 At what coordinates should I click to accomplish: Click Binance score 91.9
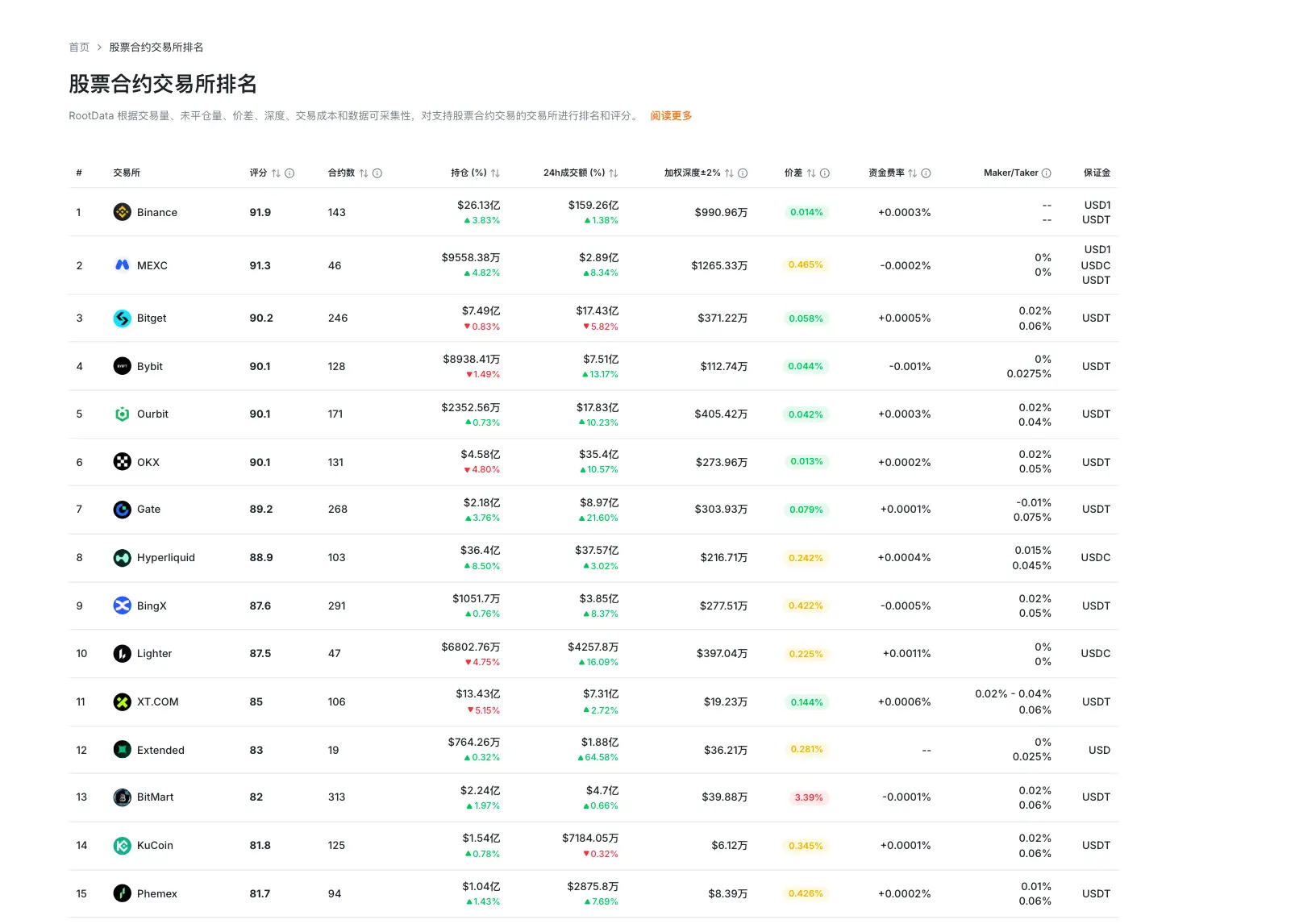(260, 213)
